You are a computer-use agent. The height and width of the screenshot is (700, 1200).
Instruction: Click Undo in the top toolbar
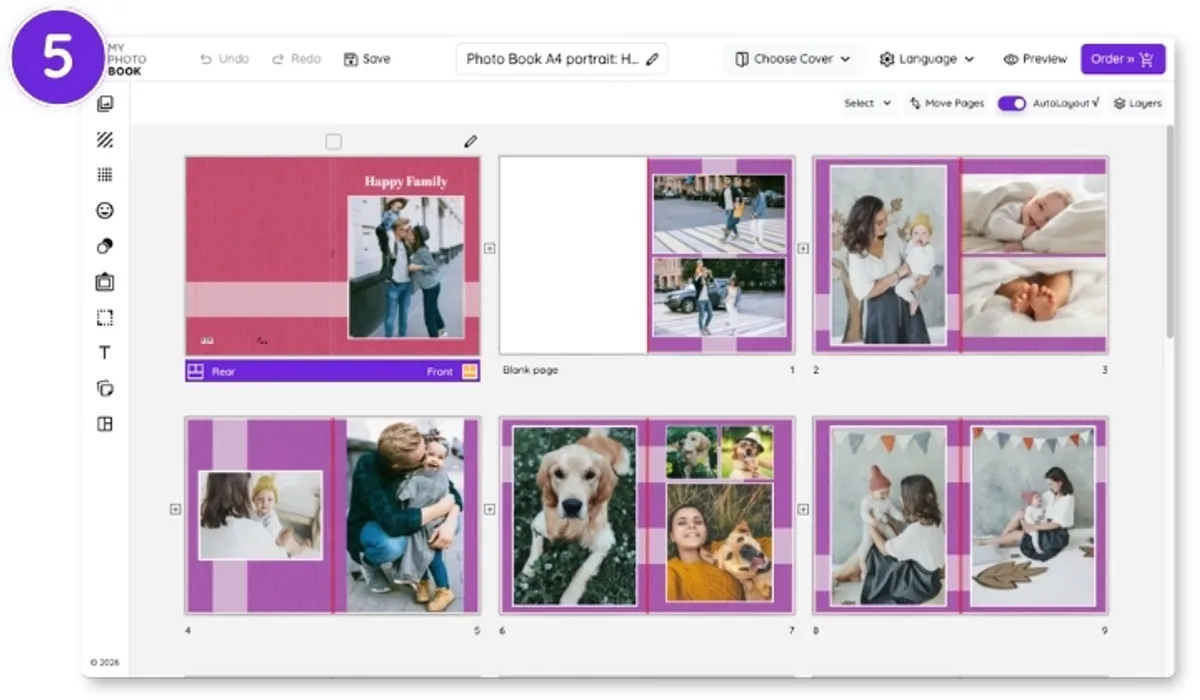(224, 59)
